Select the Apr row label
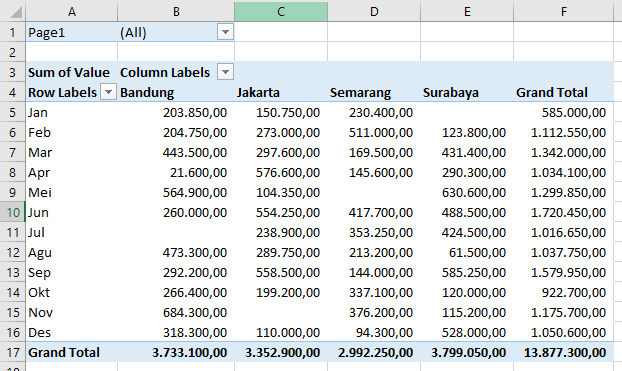The height and width of the screenshot is (371, 622). point(39,172)
